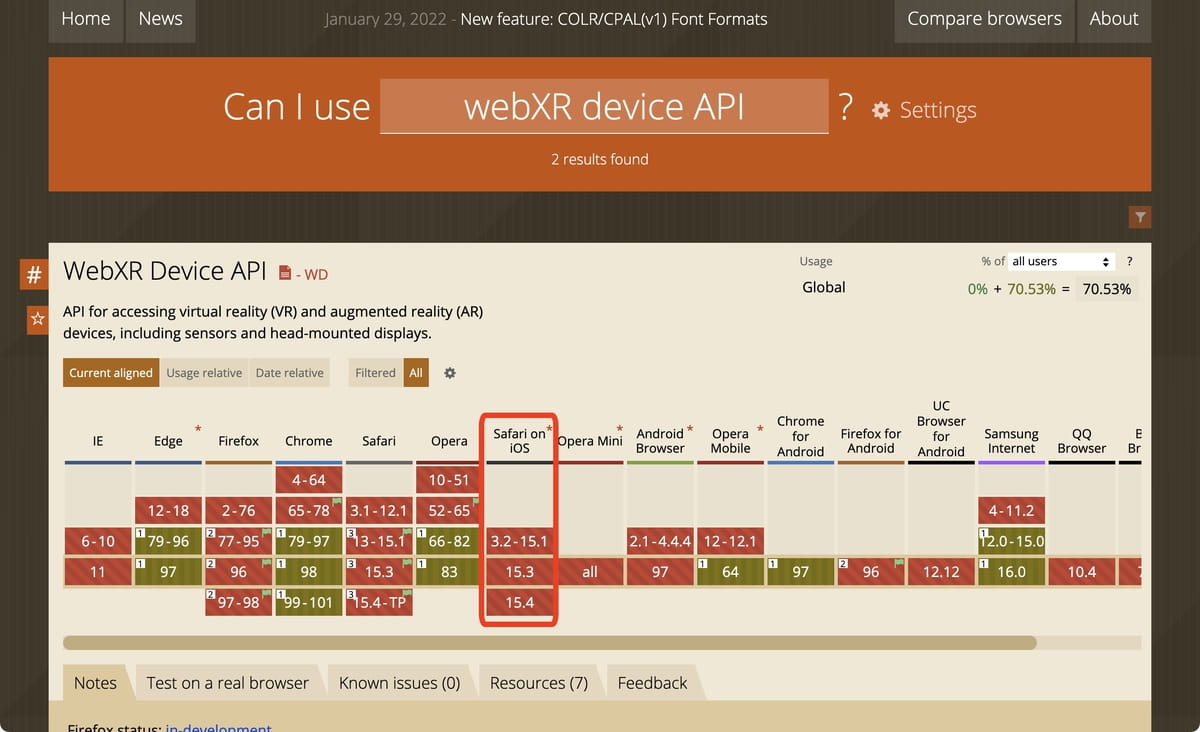Click Safari 15.4-TP support cell
This screenshot has width=1200, height=732.
tap(379, 602)
